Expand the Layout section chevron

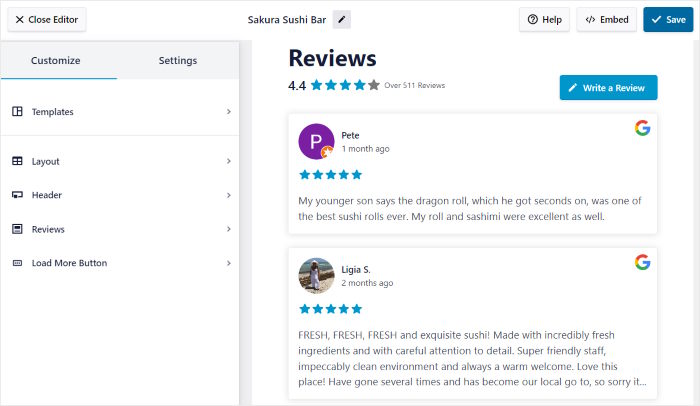(x=229, y=161)
